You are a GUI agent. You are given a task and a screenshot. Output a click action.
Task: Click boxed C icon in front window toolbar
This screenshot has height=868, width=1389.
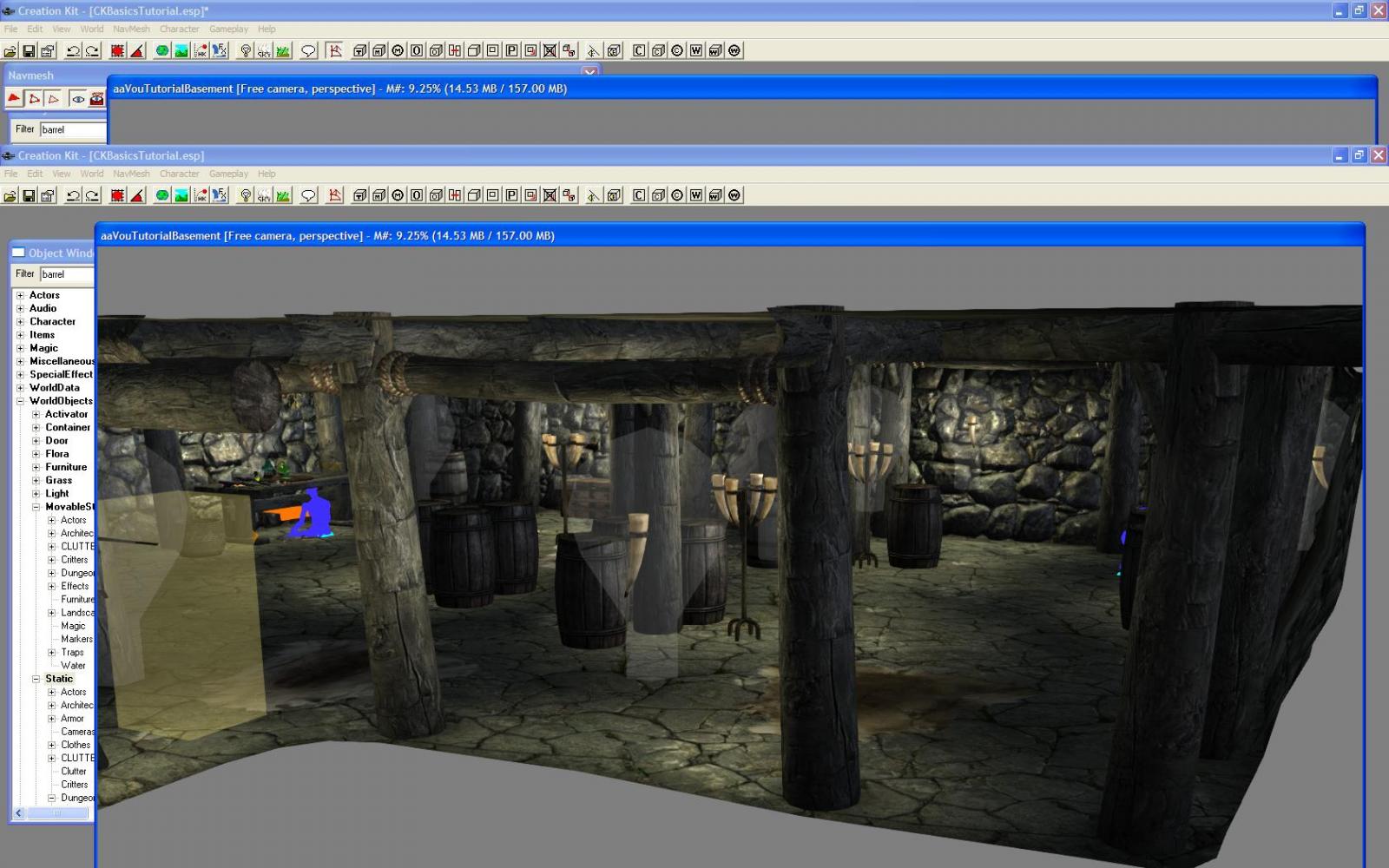(x=639, y=196)
